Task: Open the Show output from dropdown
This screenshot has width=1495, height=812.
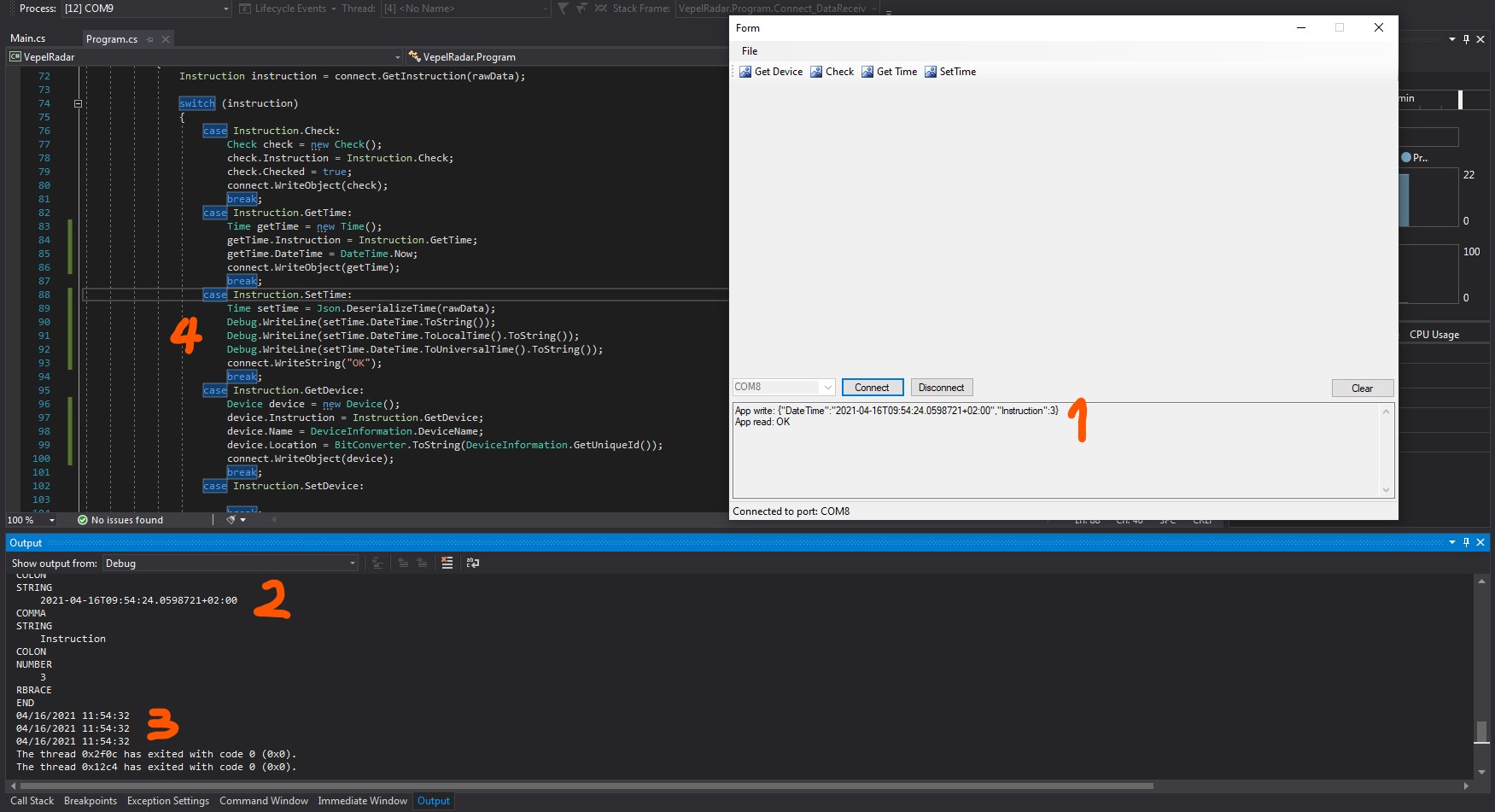Action: point(352,563)
